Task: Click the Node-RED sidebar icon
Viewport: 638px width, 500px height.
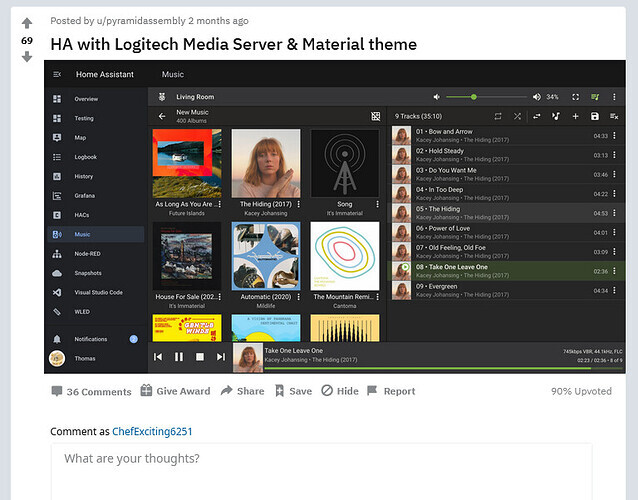Action: [57, 254]
